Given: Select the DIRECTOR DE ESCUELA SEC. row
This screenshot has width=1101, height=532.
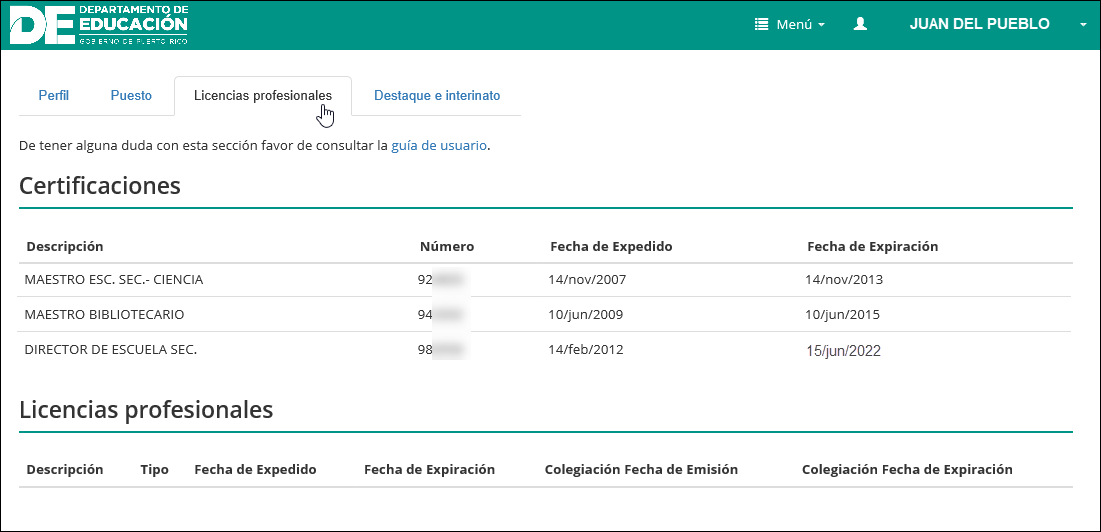Looking at the screenshot, I should click(111, 350).
